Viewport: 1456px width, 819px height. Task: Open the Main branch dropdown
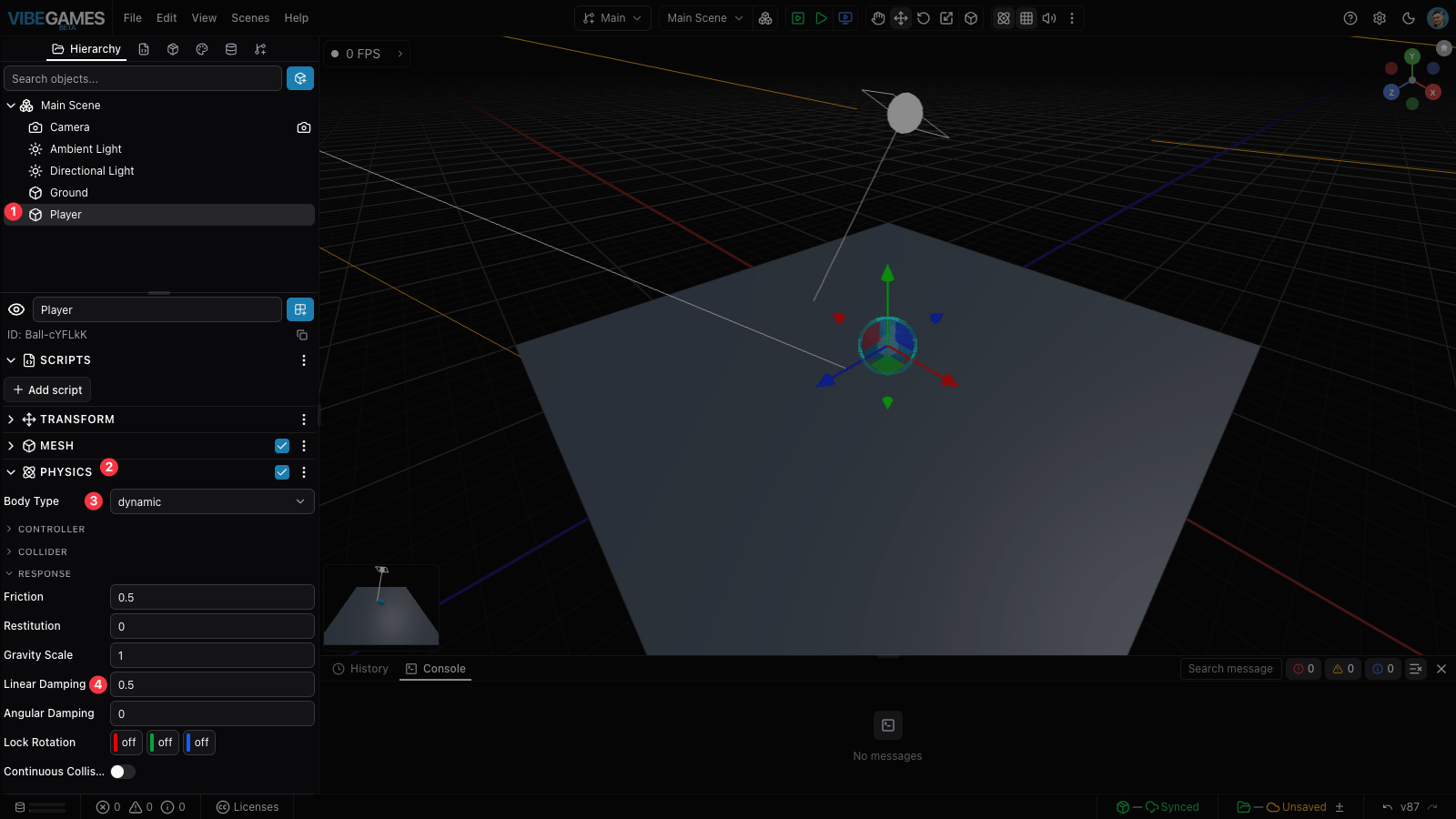click(x=613, y=18)
